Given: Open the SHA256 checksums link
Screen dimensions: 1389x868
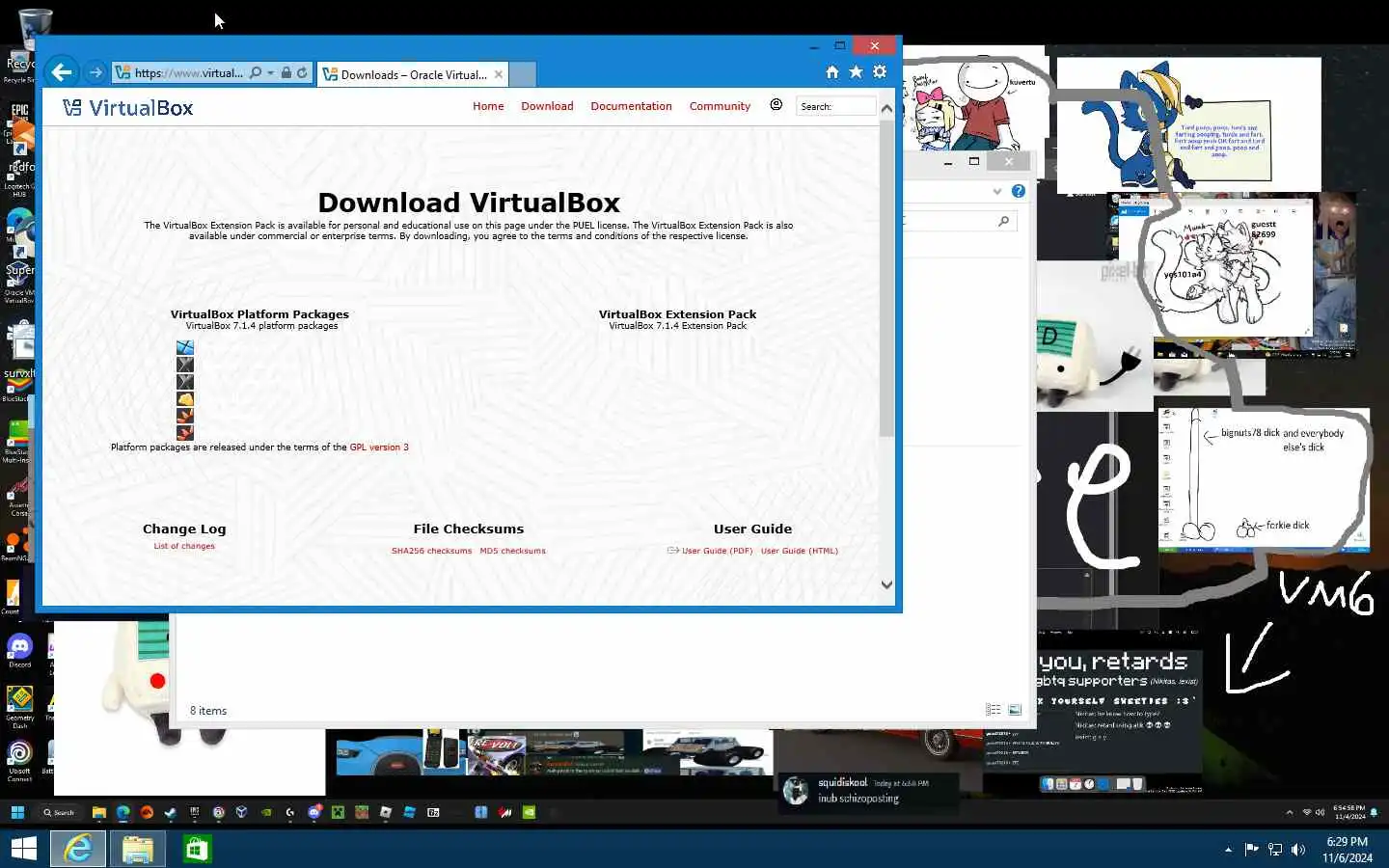Looking at the screenshot, I should pos(431,551).
